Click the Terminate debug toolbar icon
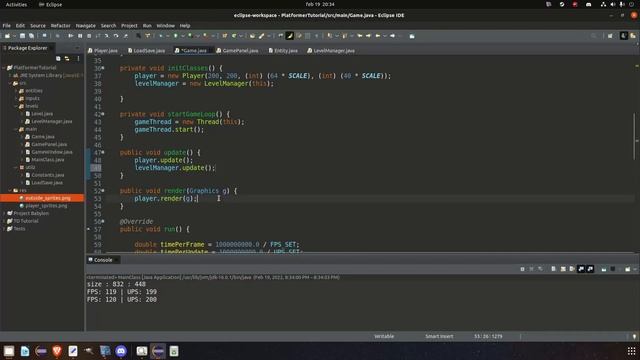 click(x=89, y=36)
